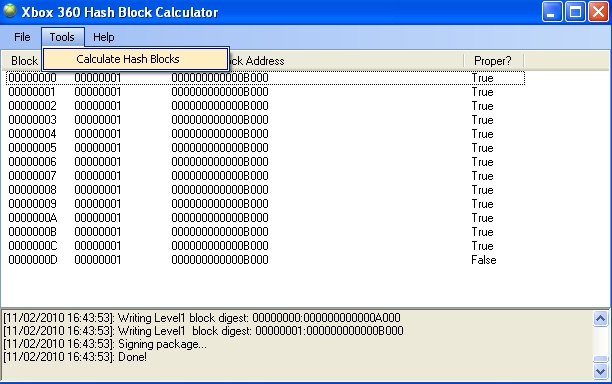Select the row for block 00000000

tap(265, 78)
